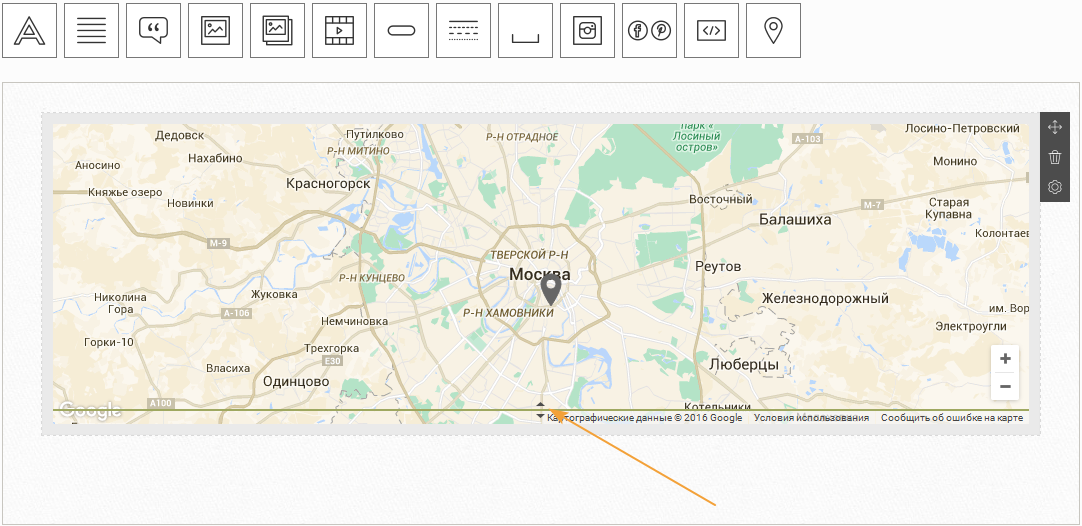Click Лосино-Петровский label on the map
Viewport: 1082px width, 526px height.
(962, 128)
